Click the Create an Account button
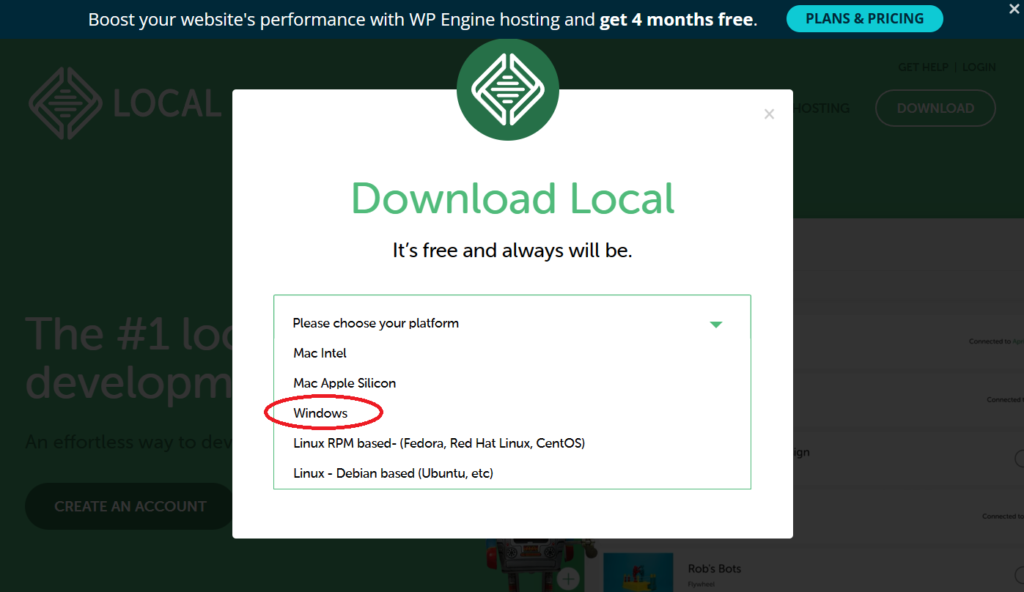The image size is (1024, 592). (130, 506)
